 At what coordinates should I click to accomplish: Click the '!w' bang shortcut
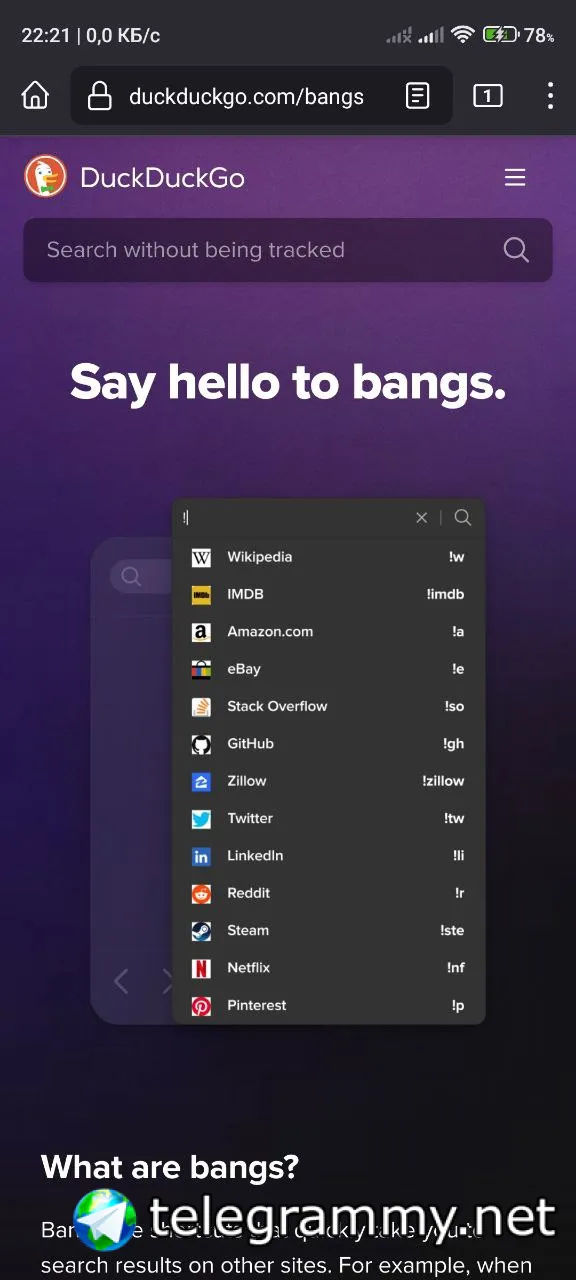pos(457,557)
